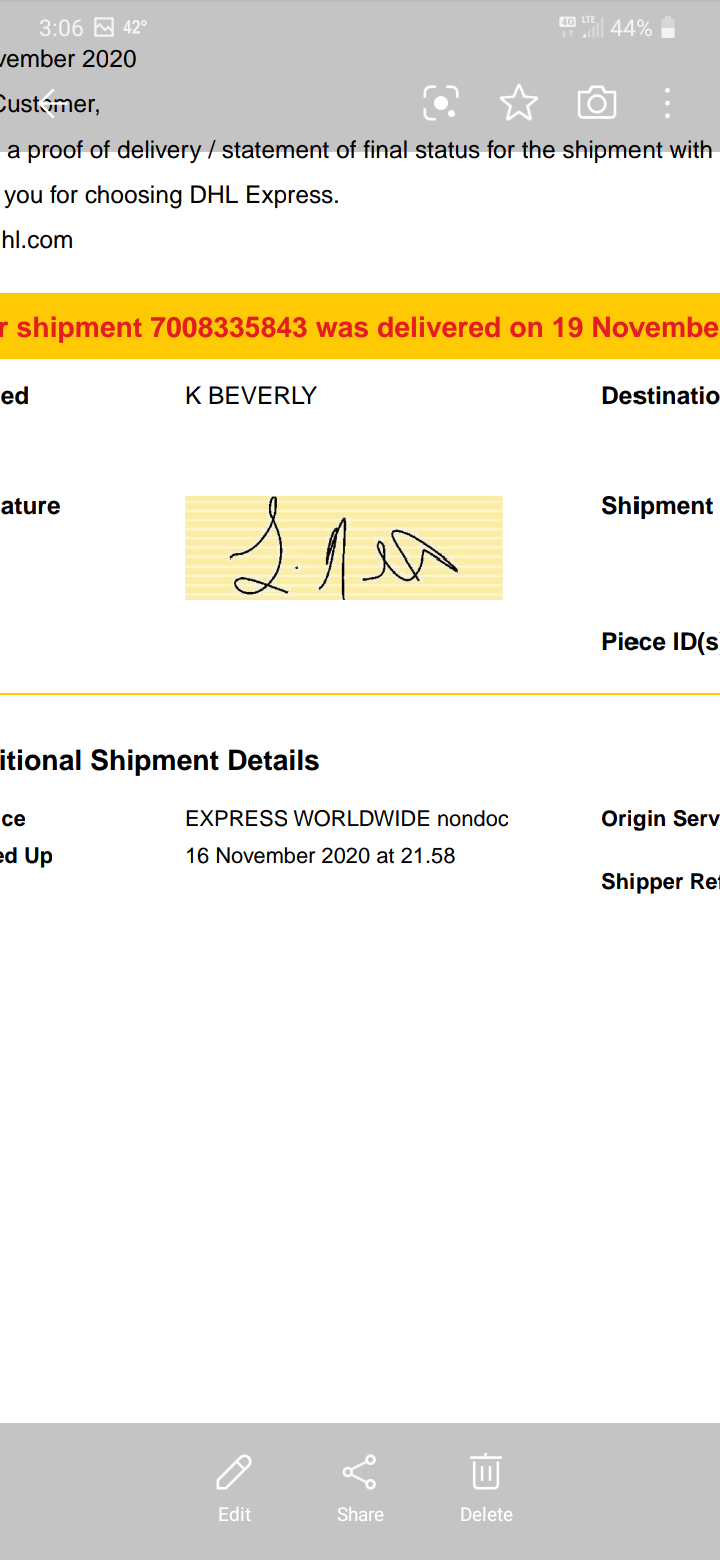This screenshot has width=720, height=1560.
Task: Tap the Edit label
Action: pos(234,1514)
